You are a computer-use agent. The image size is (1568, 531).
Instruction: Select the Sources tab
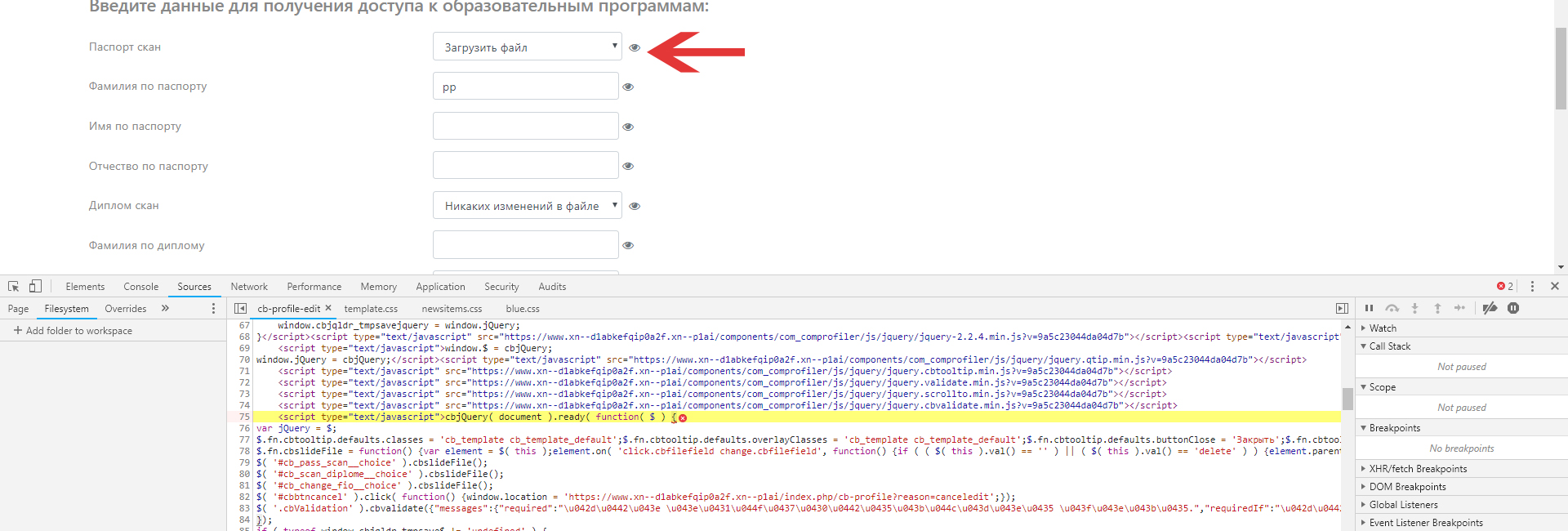[x=194, y=287]
